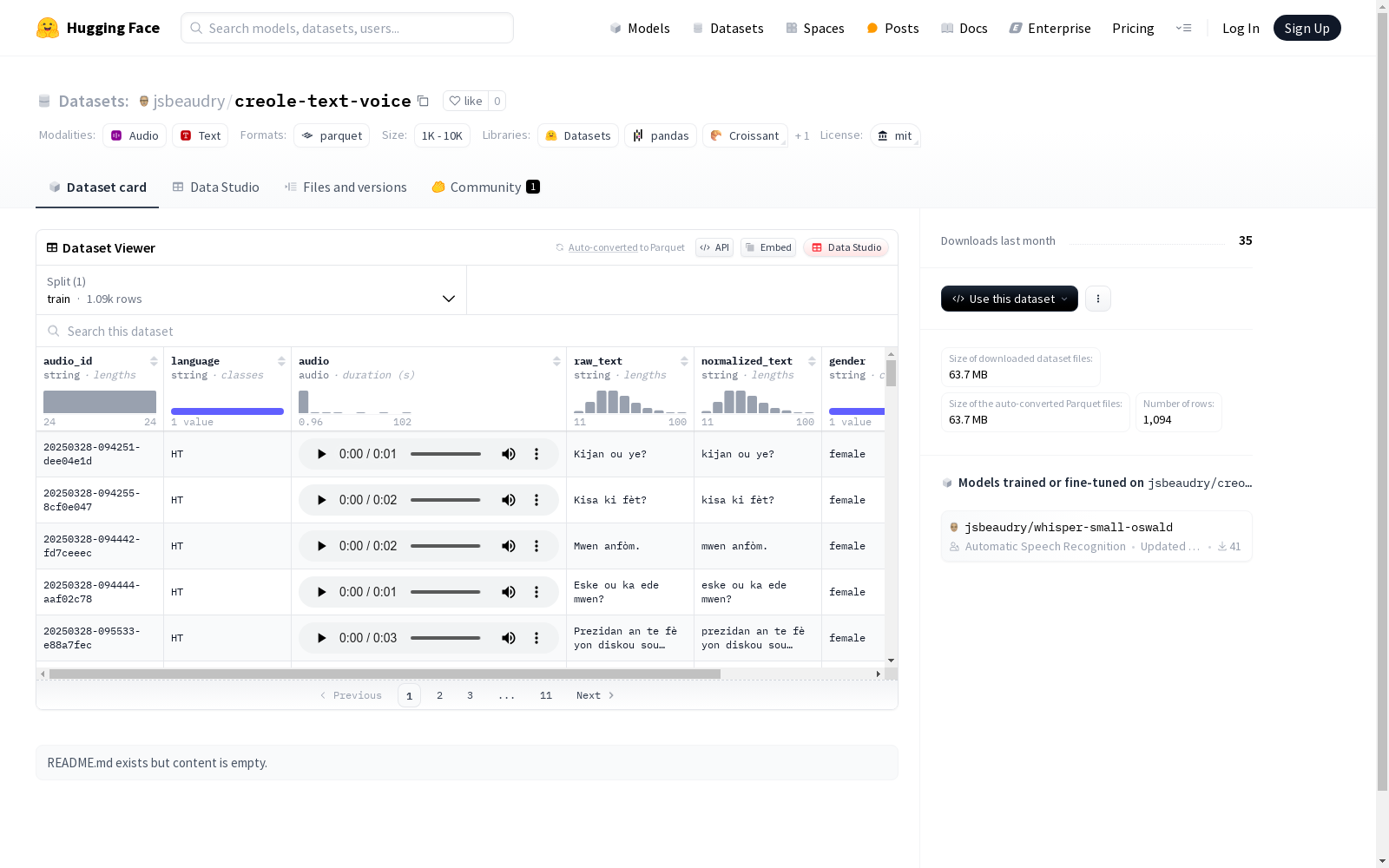Go to Datasets in top navigation

point(727,28)
